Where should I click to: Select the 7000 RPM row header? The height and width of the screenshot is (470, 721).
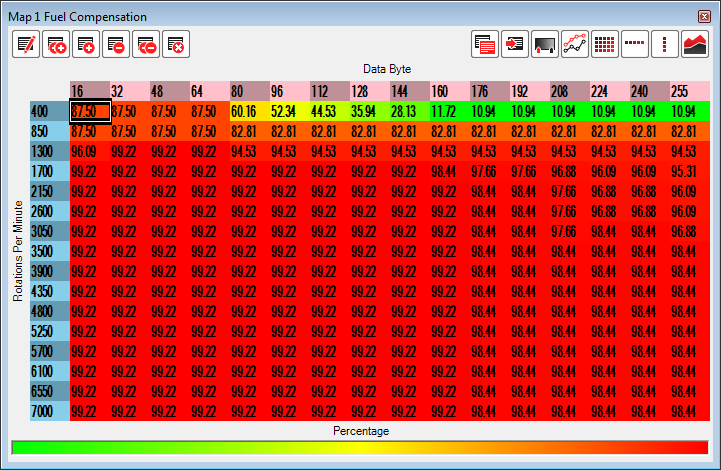click(x=50, y=411)
